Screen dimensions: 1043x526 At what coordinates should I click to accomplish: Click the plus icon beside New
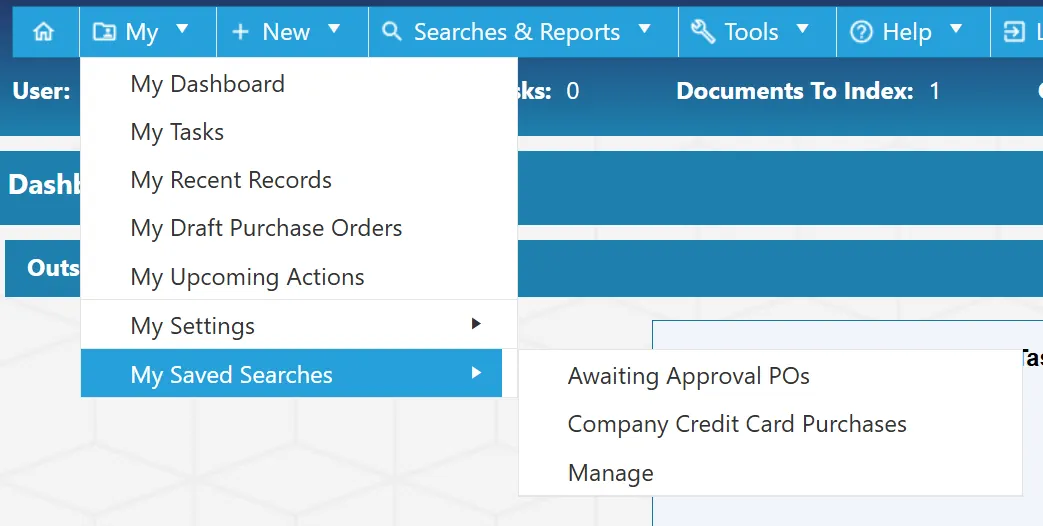pos(239,31)
